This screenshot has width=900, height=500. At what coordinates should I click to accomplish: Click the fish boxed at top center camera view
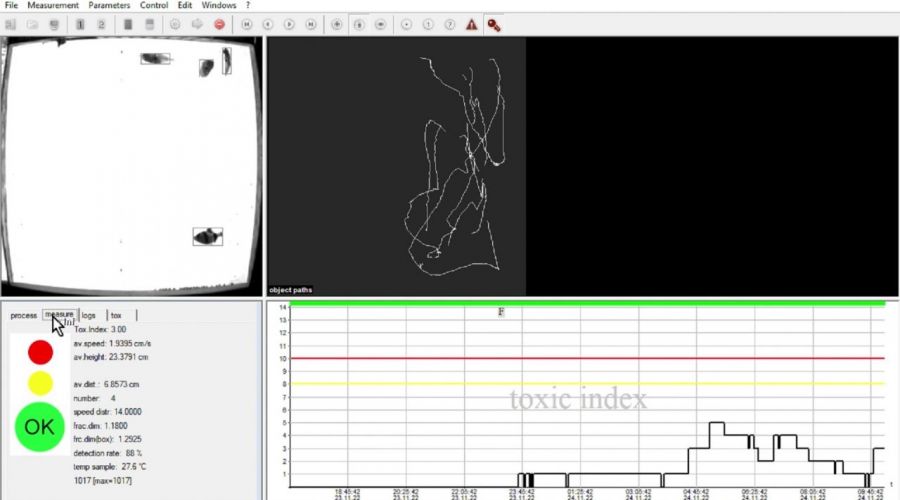click(x=156, y=59)
